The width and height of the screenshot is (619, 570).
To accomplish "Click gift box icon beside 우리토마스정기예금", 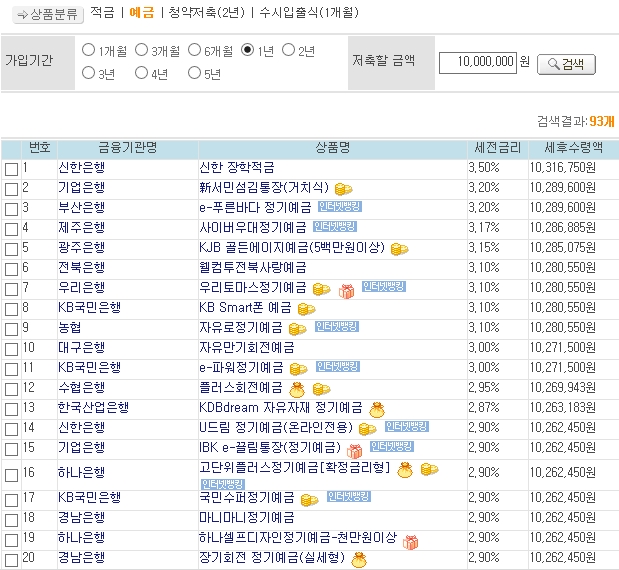I will [346, 291].
